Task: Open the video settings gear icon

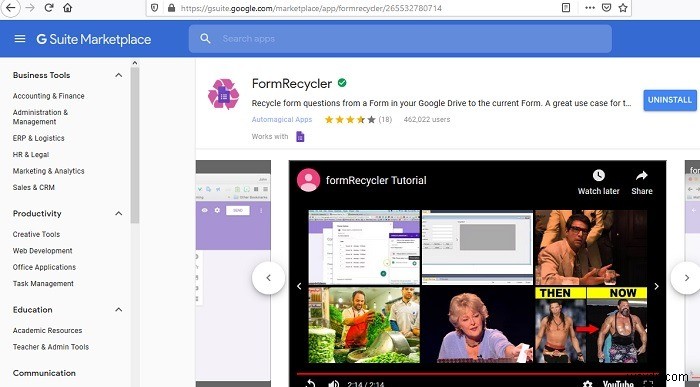Action: click(588, 383)
